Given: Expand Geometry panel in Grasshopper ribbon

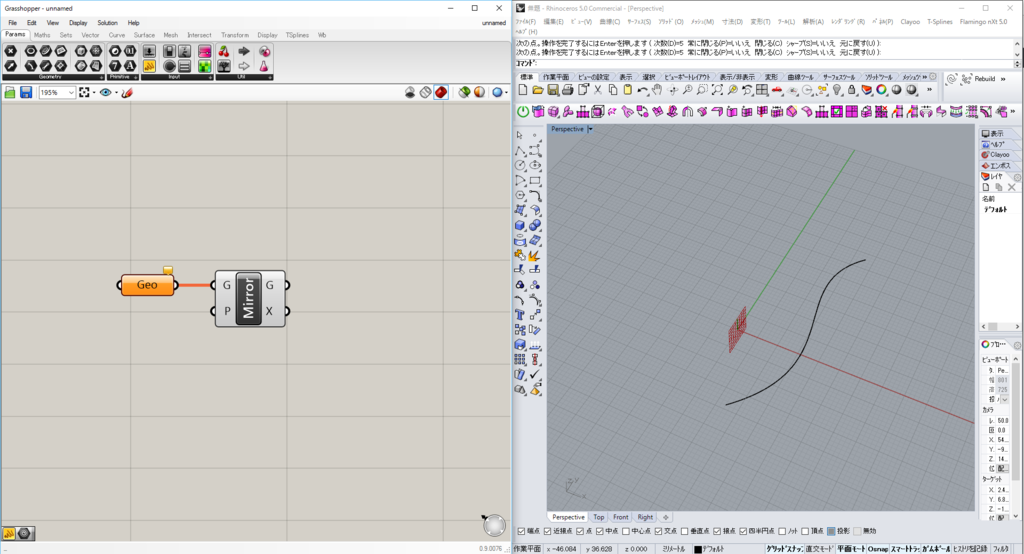Looking at the screenshot, I should pyautogui.click(x=101, y=77).
